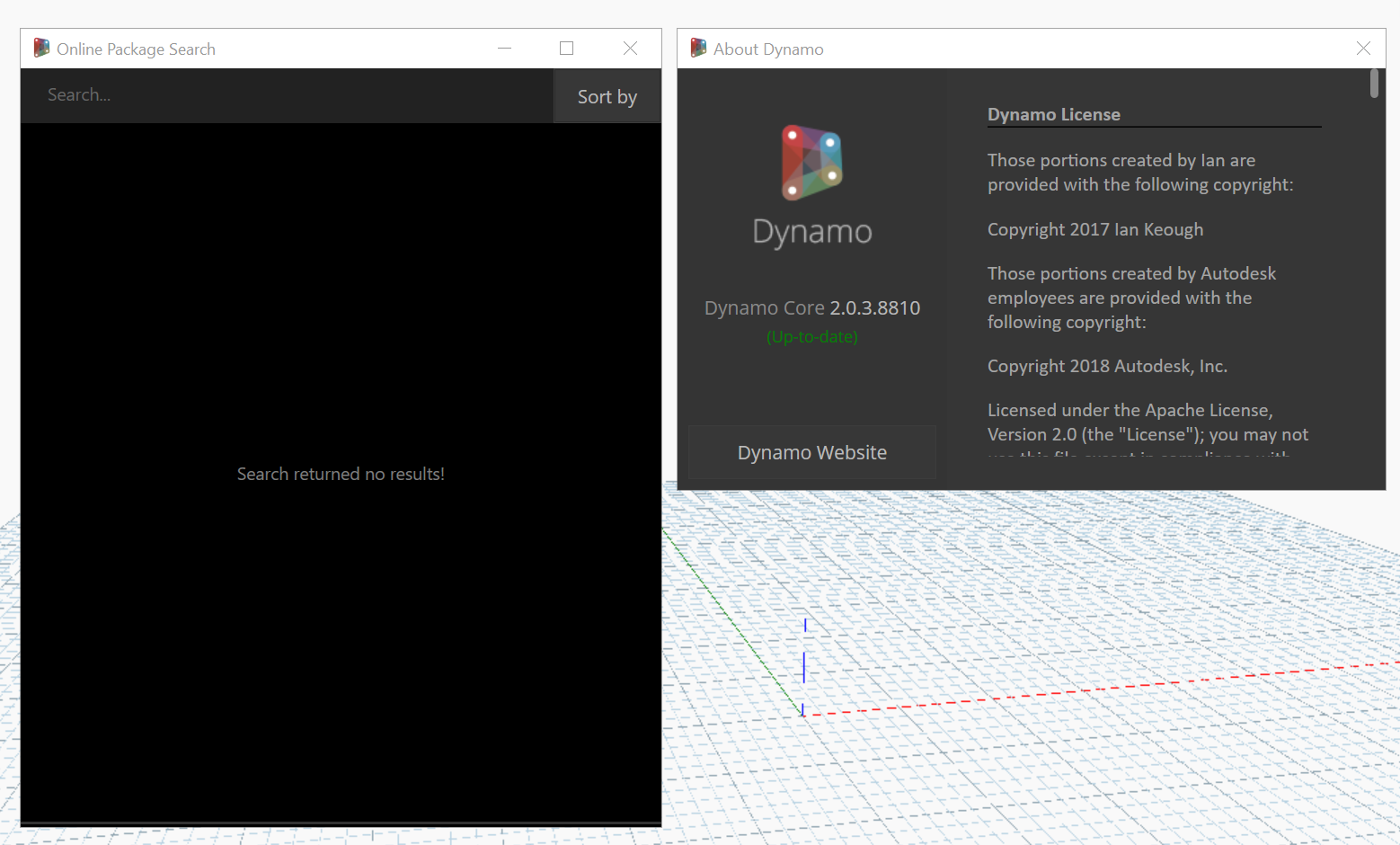Minimize the Online Package Search window

(504, 48)
